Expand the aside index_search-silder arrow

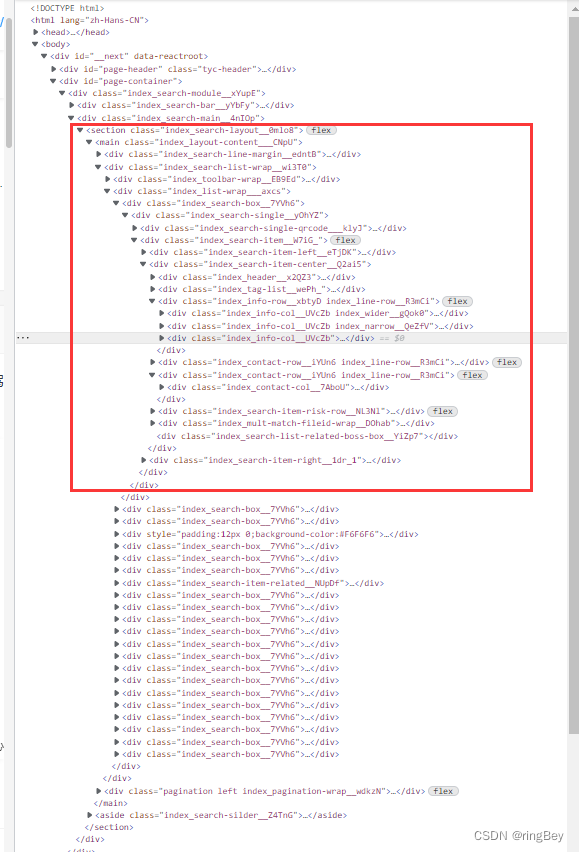(x=90, y=815)
